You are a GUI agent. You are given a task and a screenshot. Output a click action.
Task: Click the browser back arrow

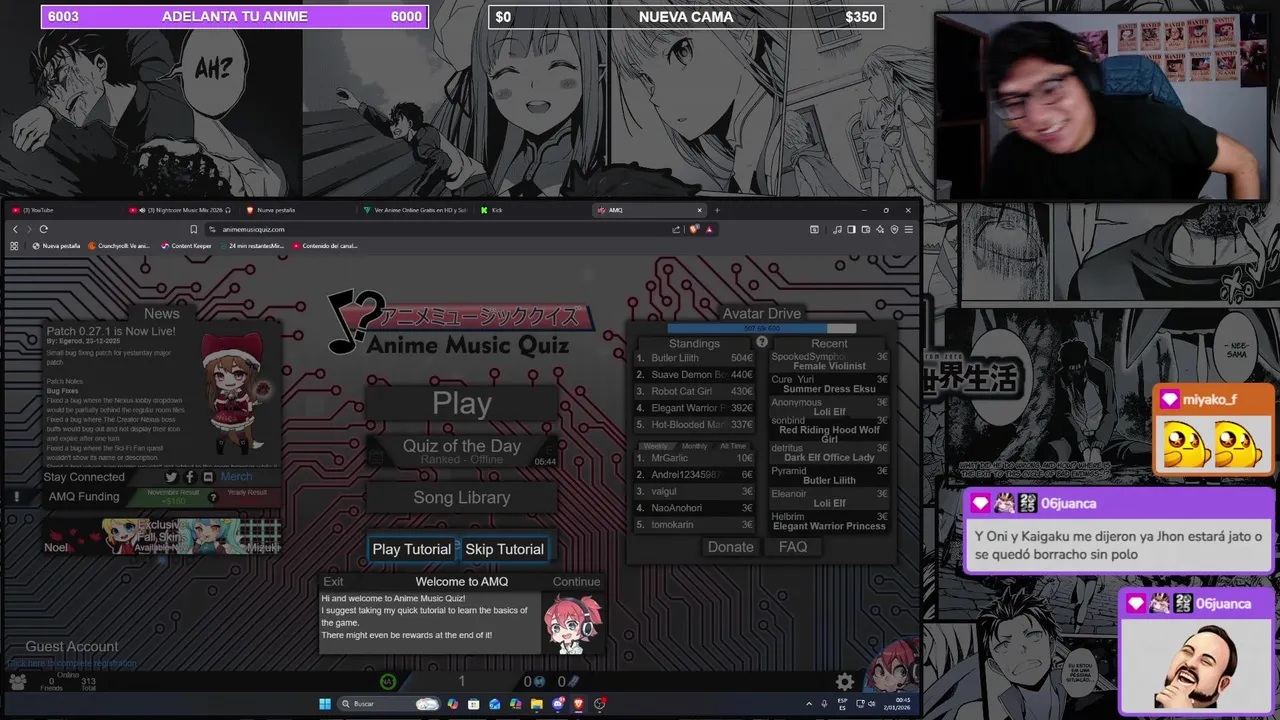click(x=15, y=229)
